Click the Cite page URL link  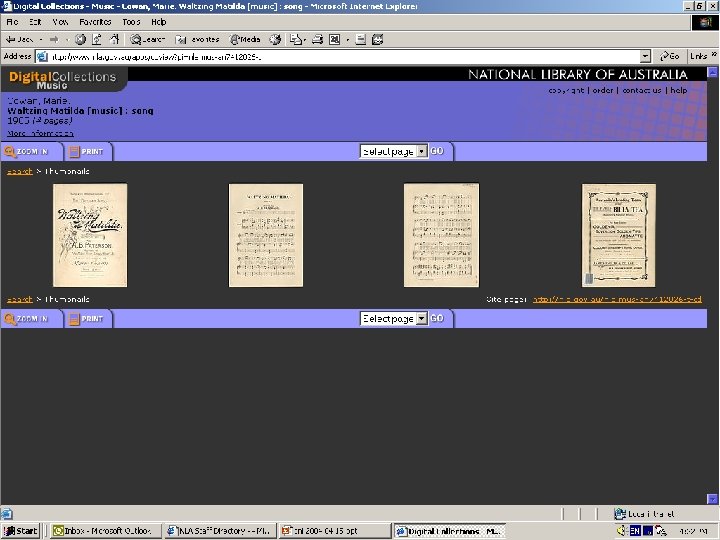coord(617,299)
